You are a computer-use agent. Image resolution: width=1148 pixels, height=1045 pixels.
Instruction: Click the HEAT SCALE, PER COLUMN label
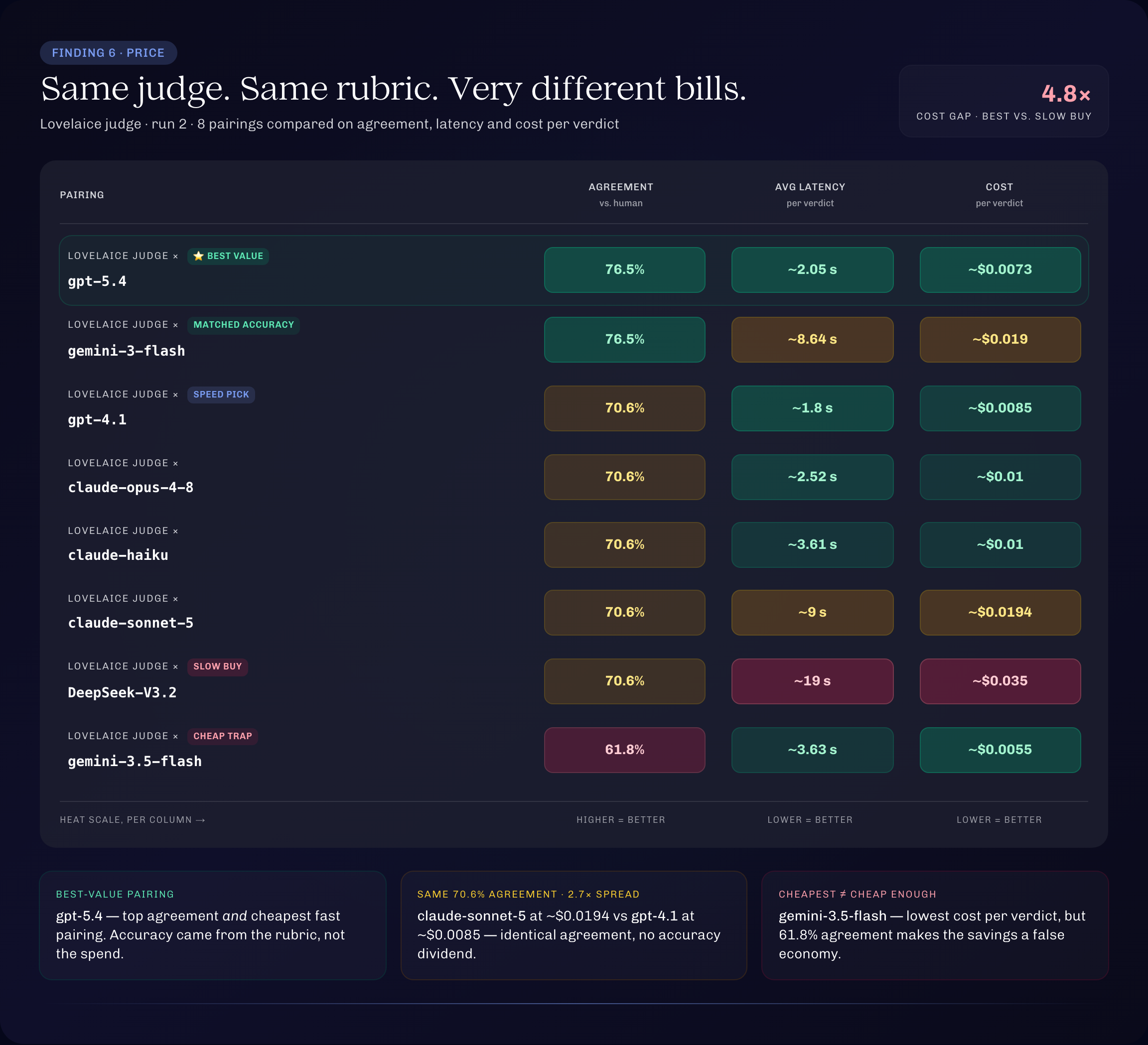point(132,820)
